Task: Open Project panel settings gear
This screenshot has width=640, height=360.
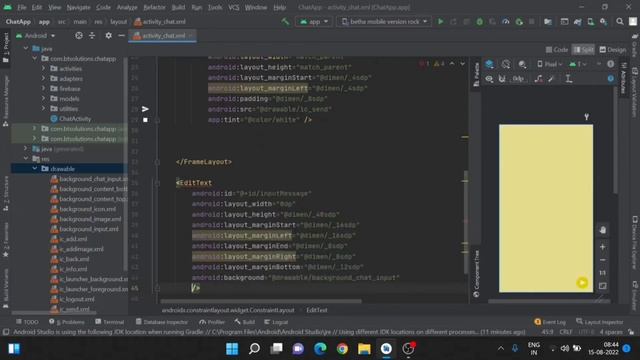Action: pos(109,36)
